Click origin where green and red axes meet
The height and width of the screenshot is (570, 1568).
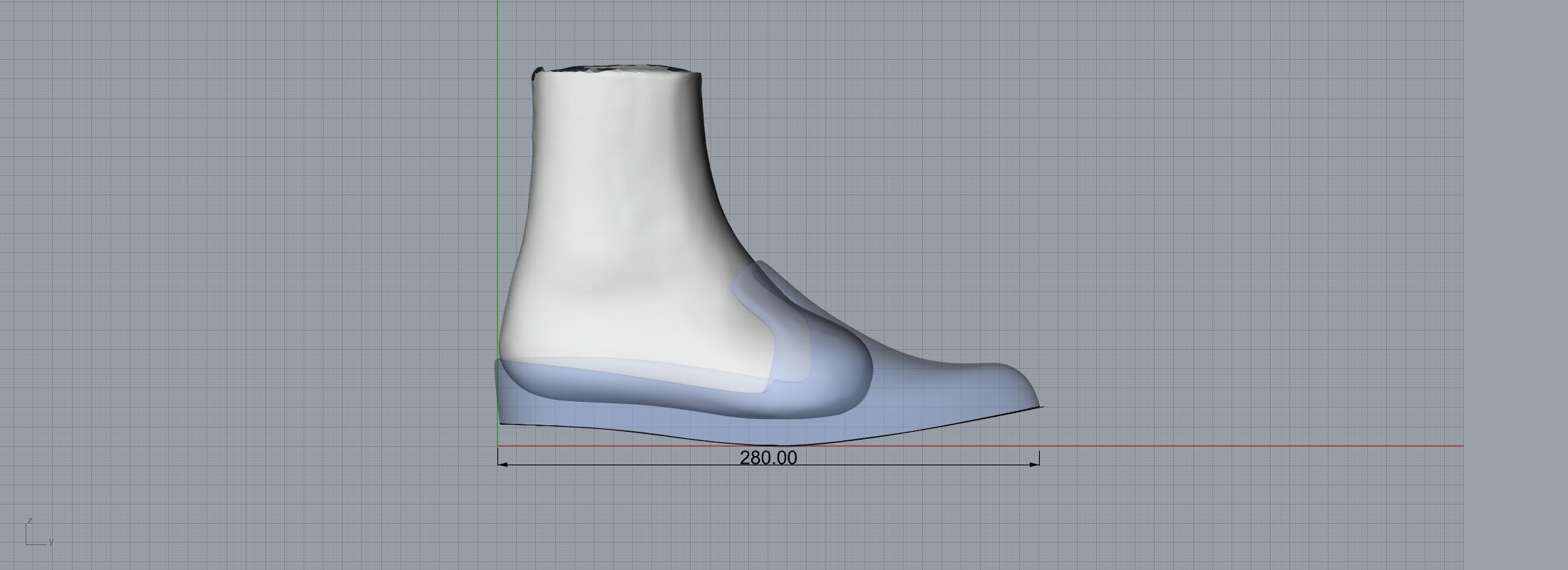pos(497,446)
